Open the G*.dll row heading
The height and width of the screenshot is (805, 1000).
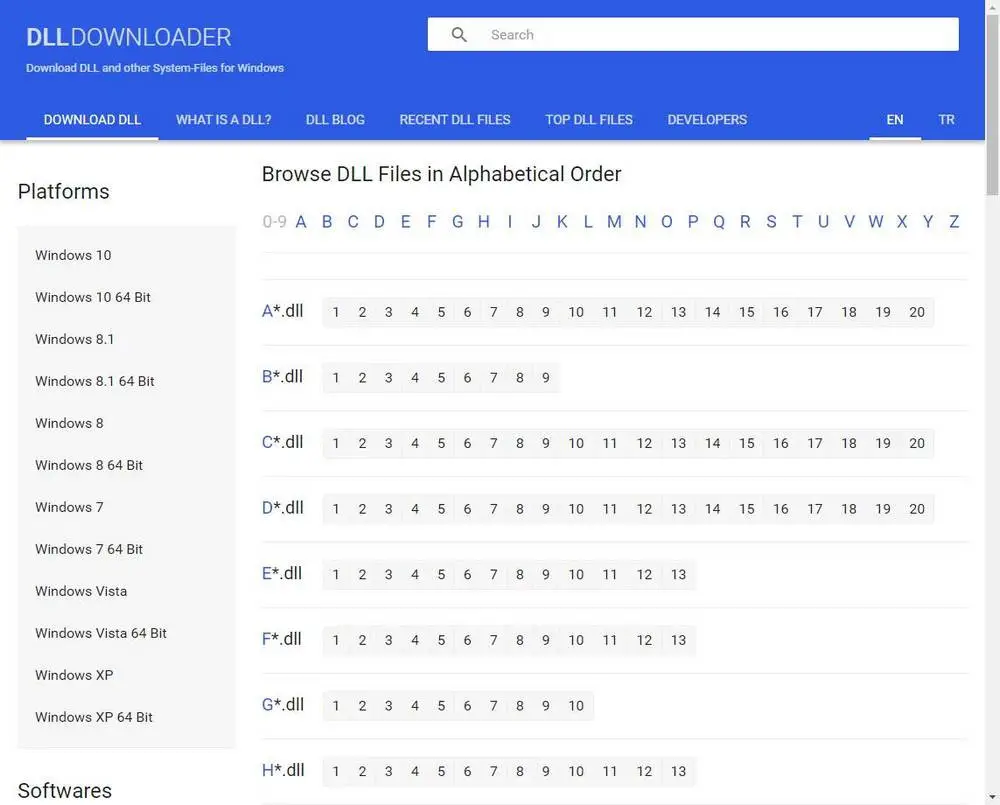coord(283,705)
